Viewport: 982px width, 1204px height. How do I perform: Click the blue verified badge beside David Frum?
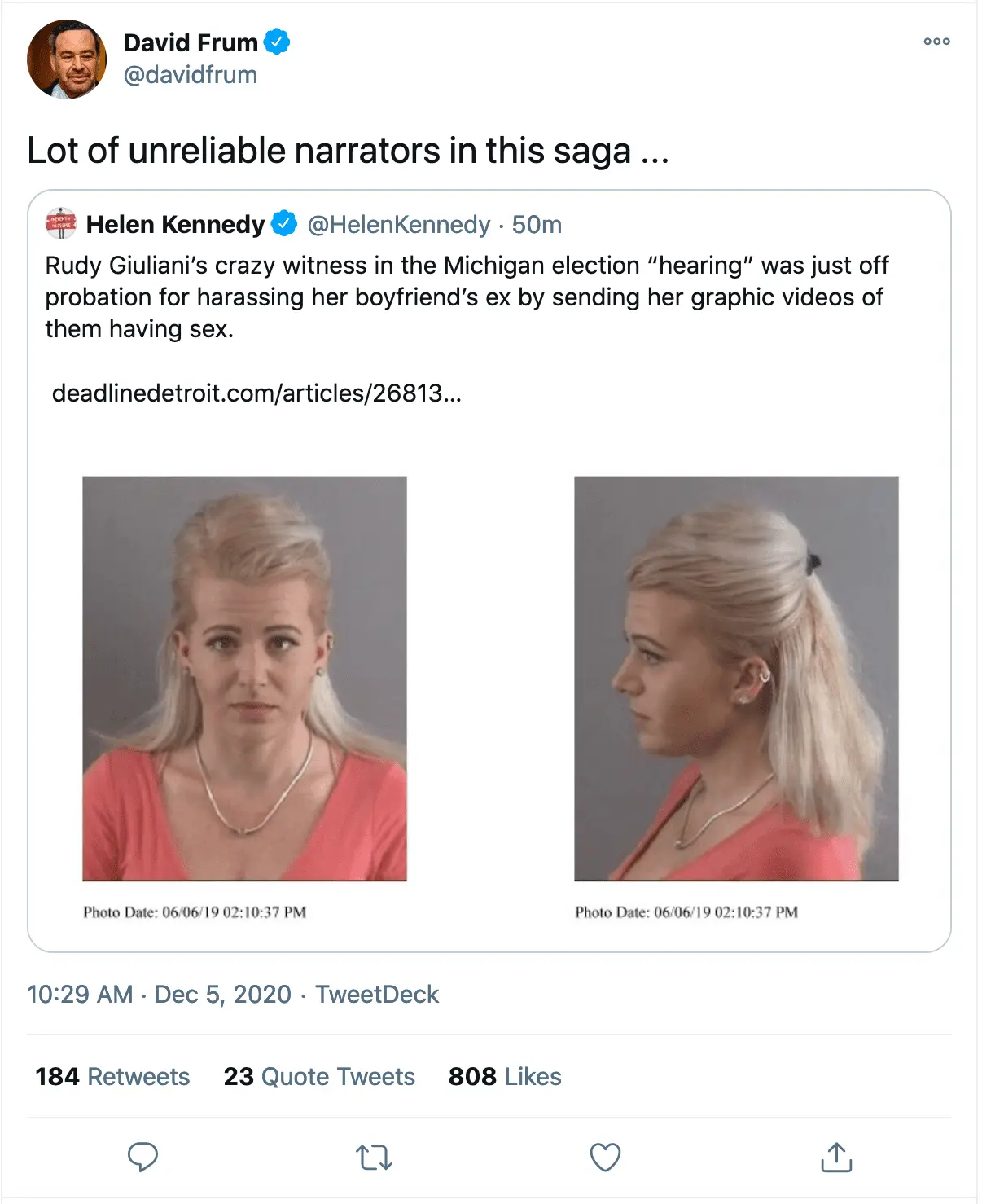click(x=278, y=42)
